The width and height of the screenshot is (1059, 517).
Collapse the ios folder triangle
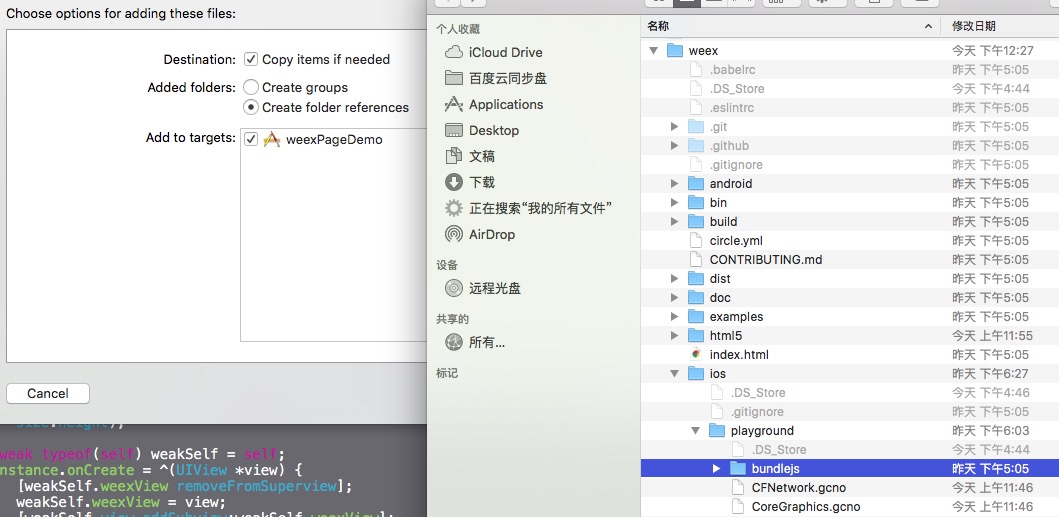pos(674,374)
